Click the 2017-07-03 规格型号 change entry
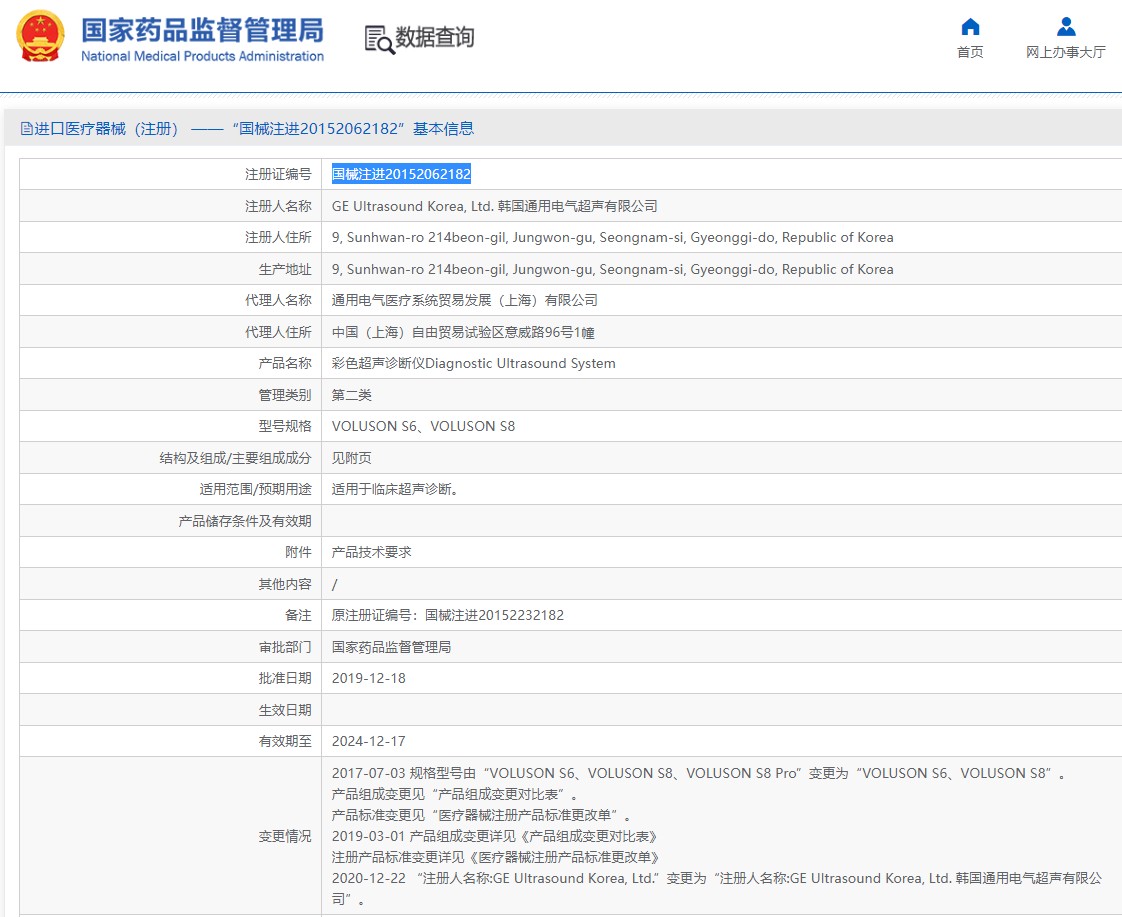The width and height of the screenshot is (1122, 917). pos(698,773)
